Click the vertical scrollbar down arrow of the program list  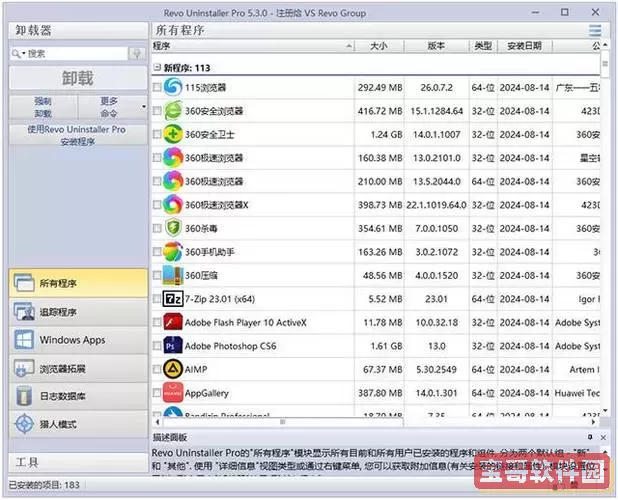pyautogui.click(x=605, y=411)
